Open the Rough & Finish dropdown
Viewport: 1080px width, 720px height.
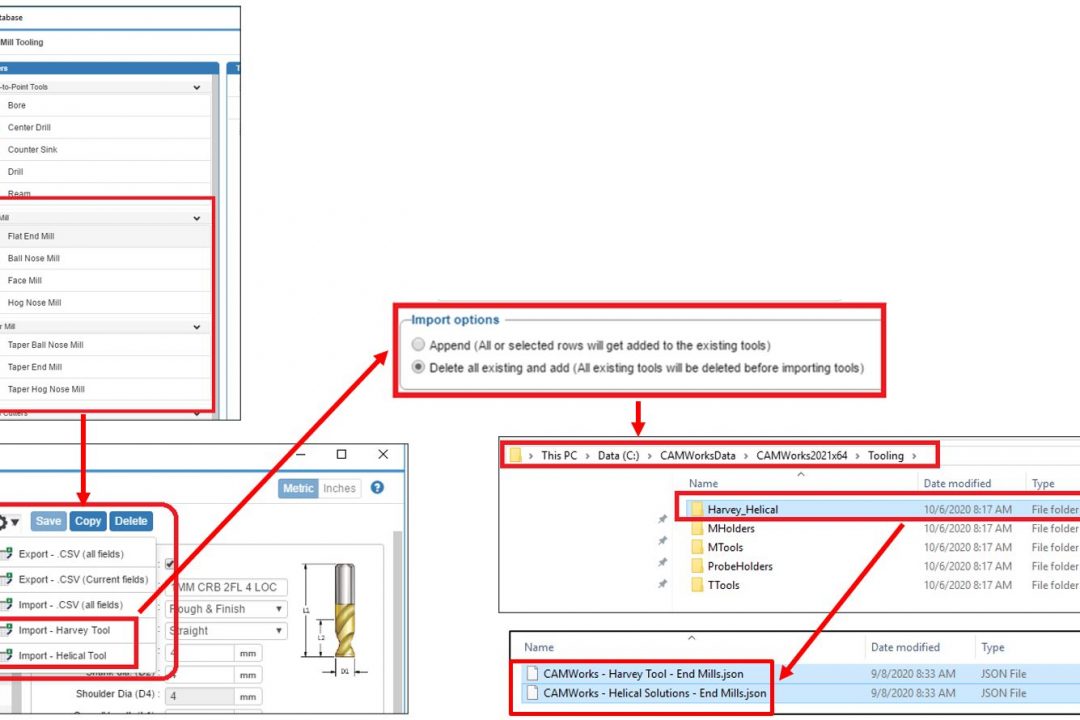[x=227, y=609]
